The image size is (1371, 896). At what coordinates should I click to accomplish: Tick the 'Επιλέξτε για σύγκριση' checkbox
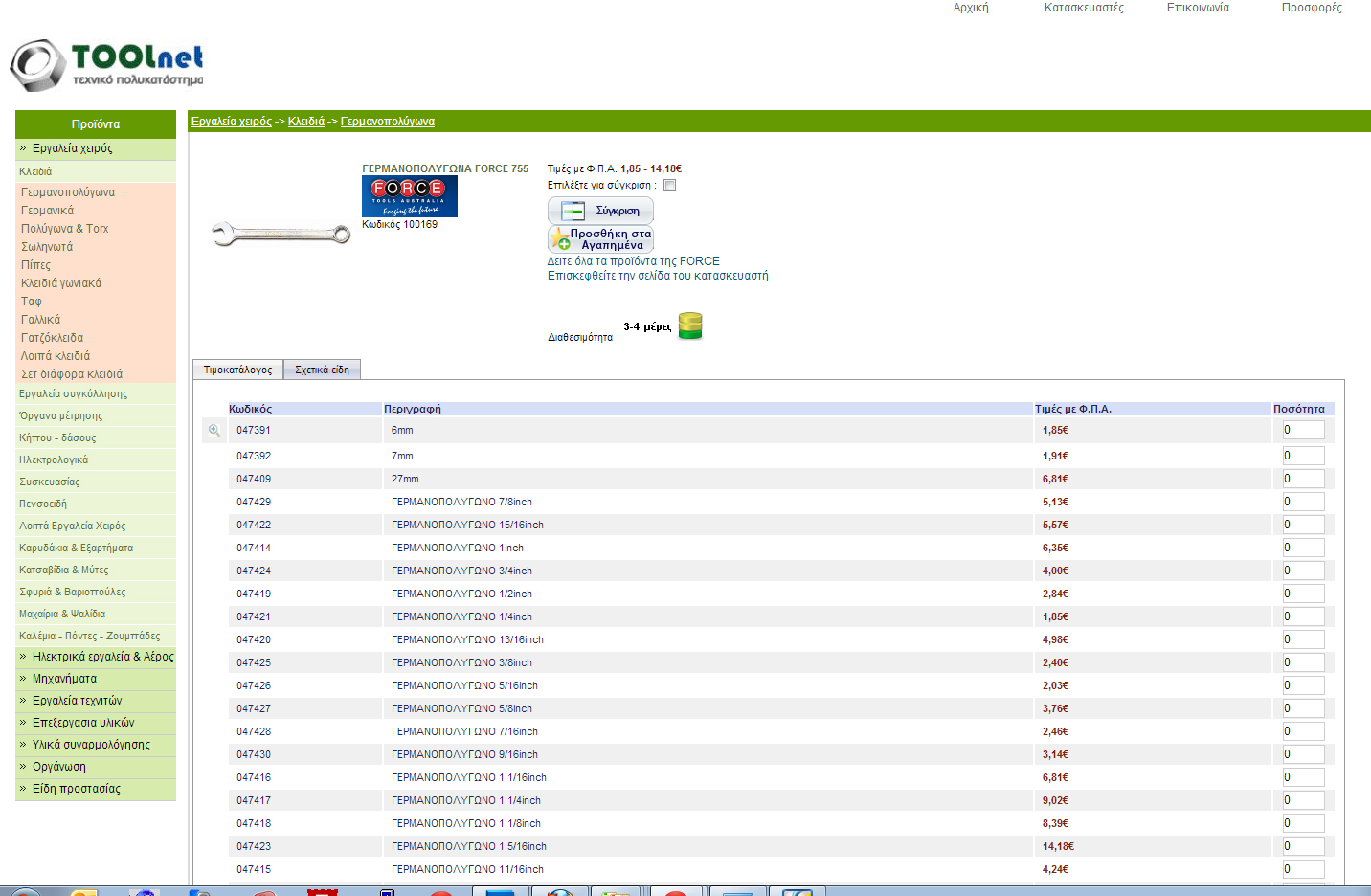click(670, 186)
